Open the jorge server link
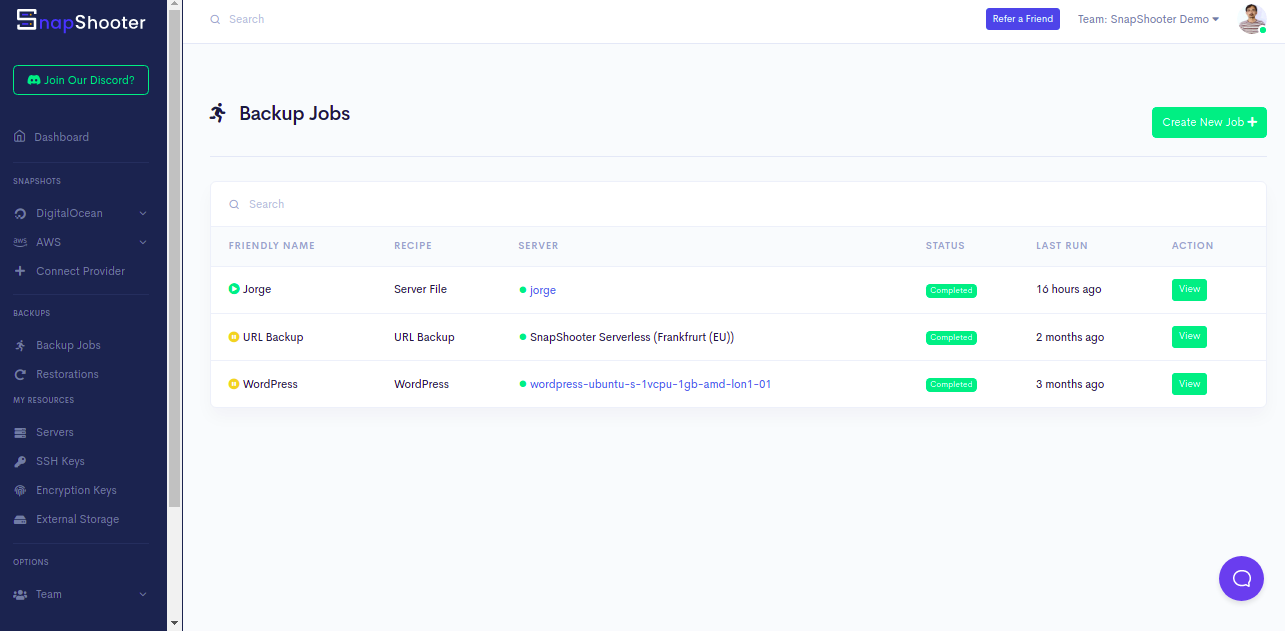The image size is (1285, 631). tap(543, 290)
